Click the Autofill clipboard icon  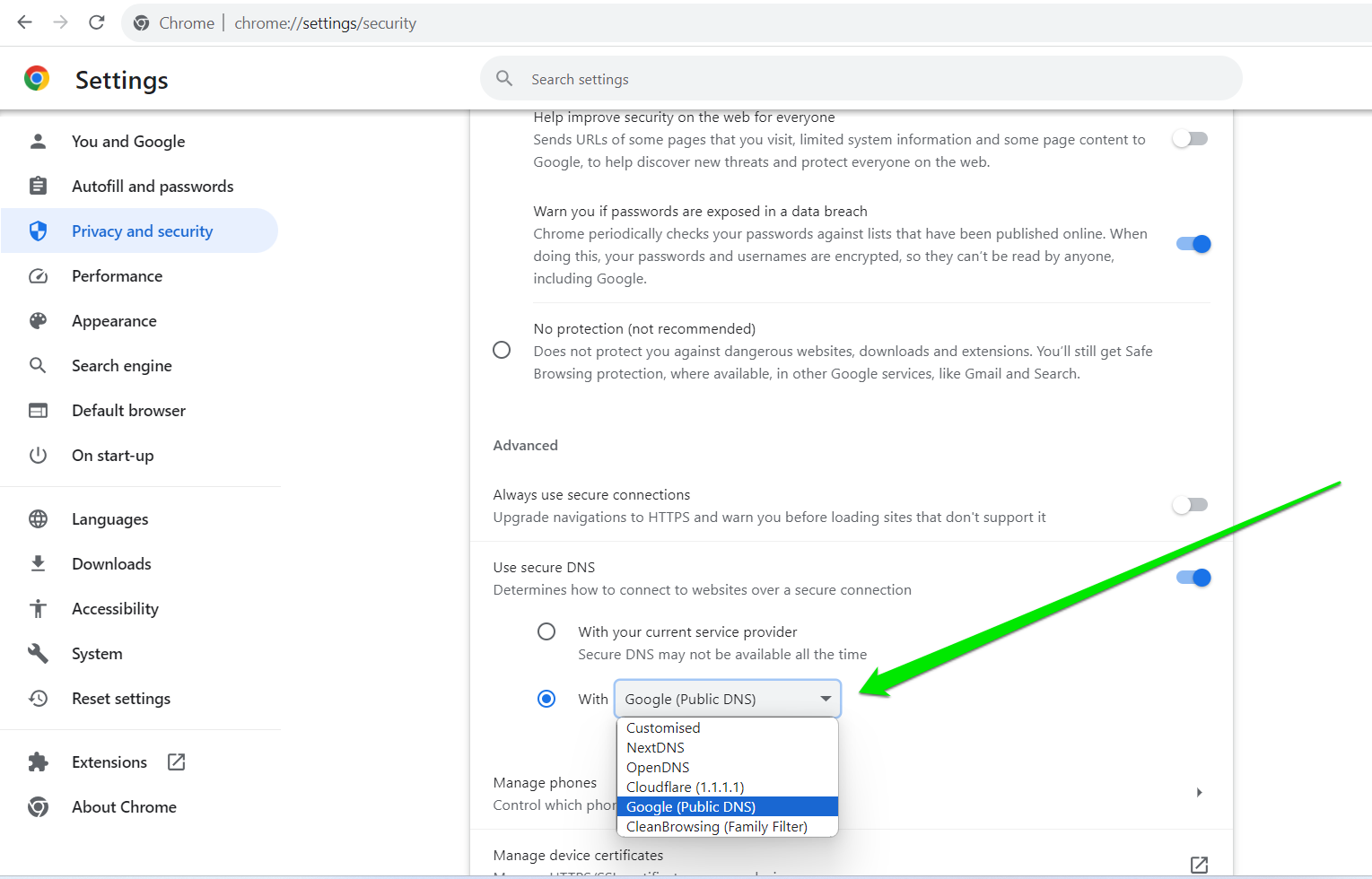click(38, 186)
